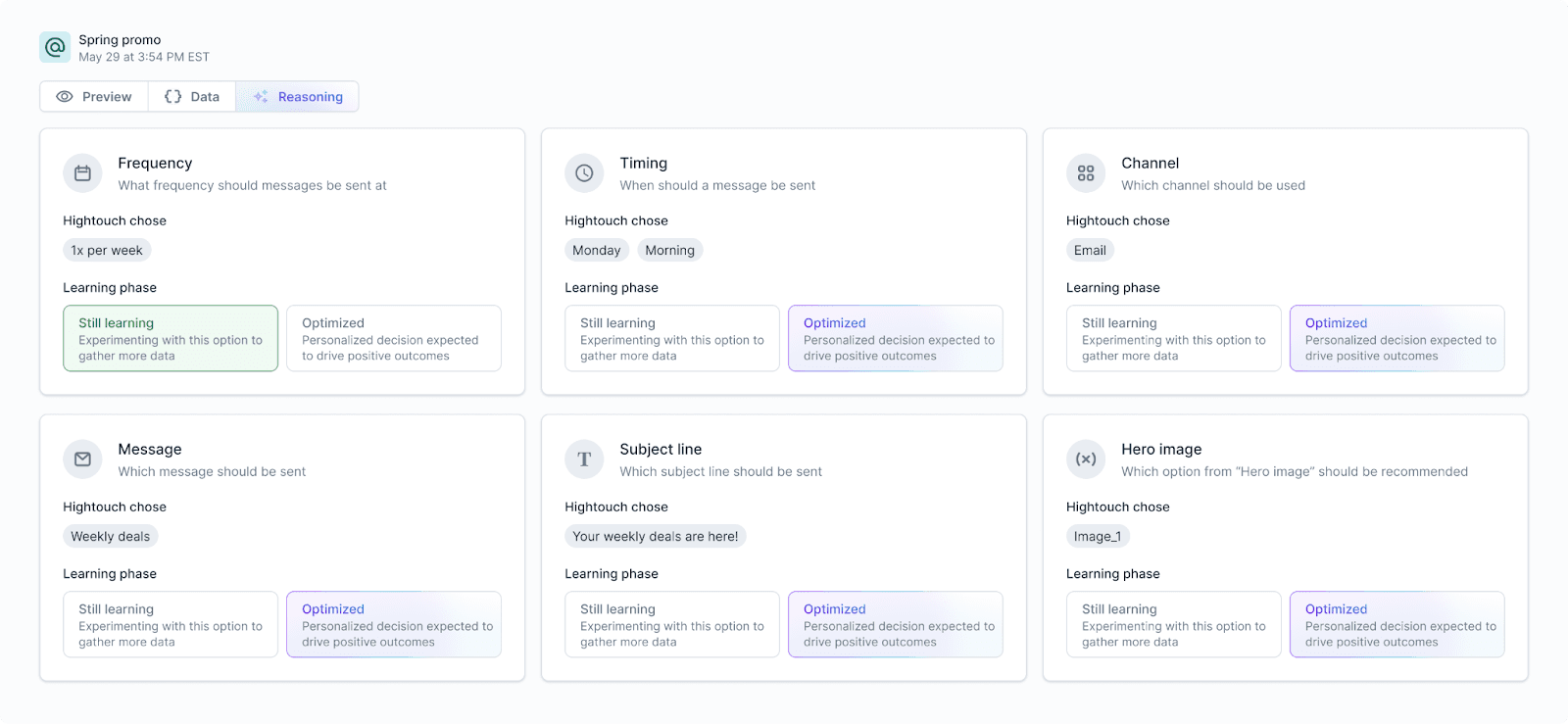Click the Hero image variable icon
Image resolution: width=1568 pixels, height=724 pixels.
point(1086,459)
